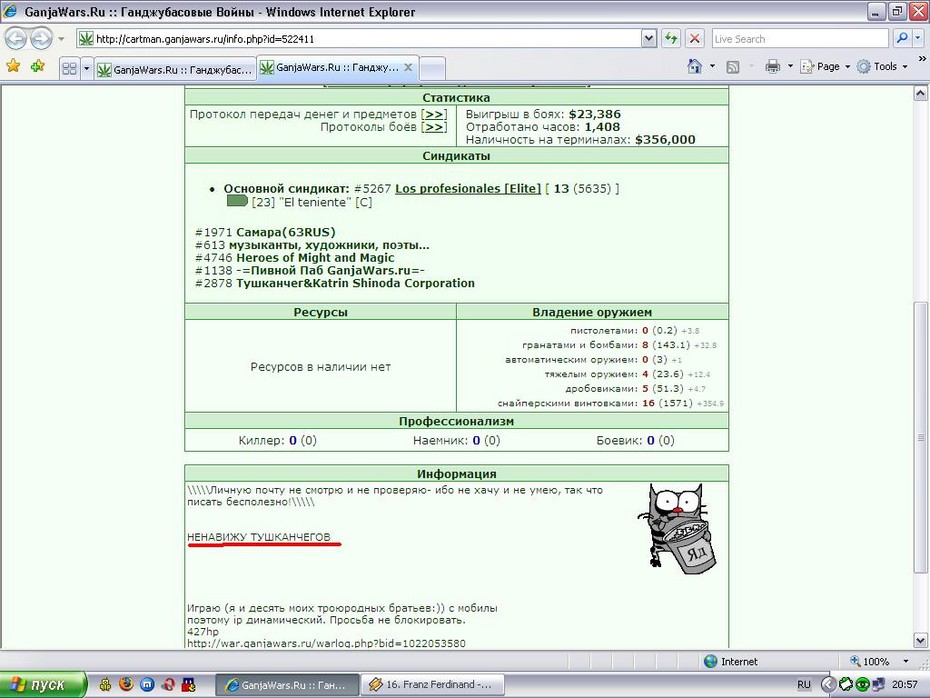Image resolution: width=930 pixels, height=698 pixels.
Task: Click the Home page icon
Action: pos(695,66)
